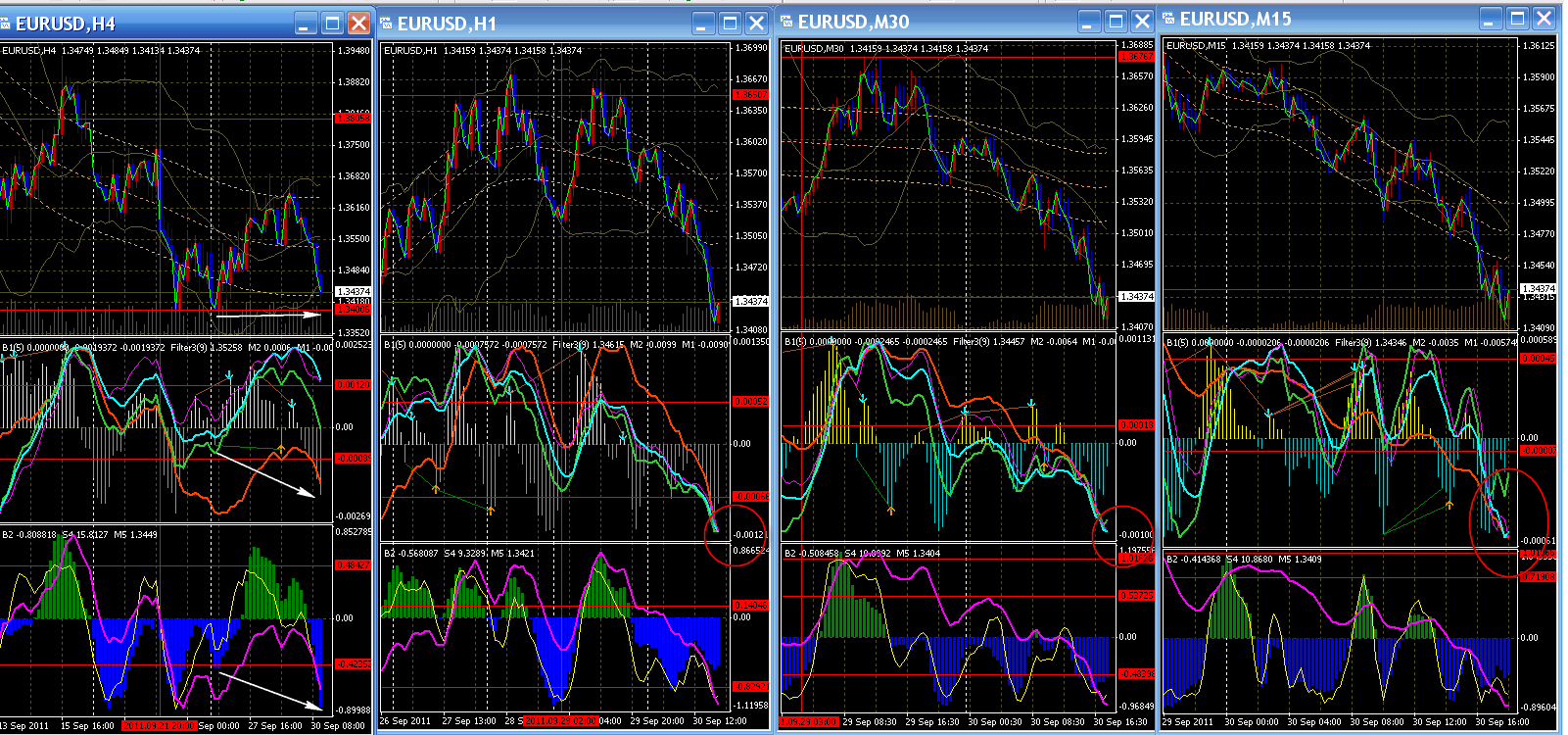Close the EURUSD,M30 chart window
Screen dimensions: 1568x735
[1142, 22]
